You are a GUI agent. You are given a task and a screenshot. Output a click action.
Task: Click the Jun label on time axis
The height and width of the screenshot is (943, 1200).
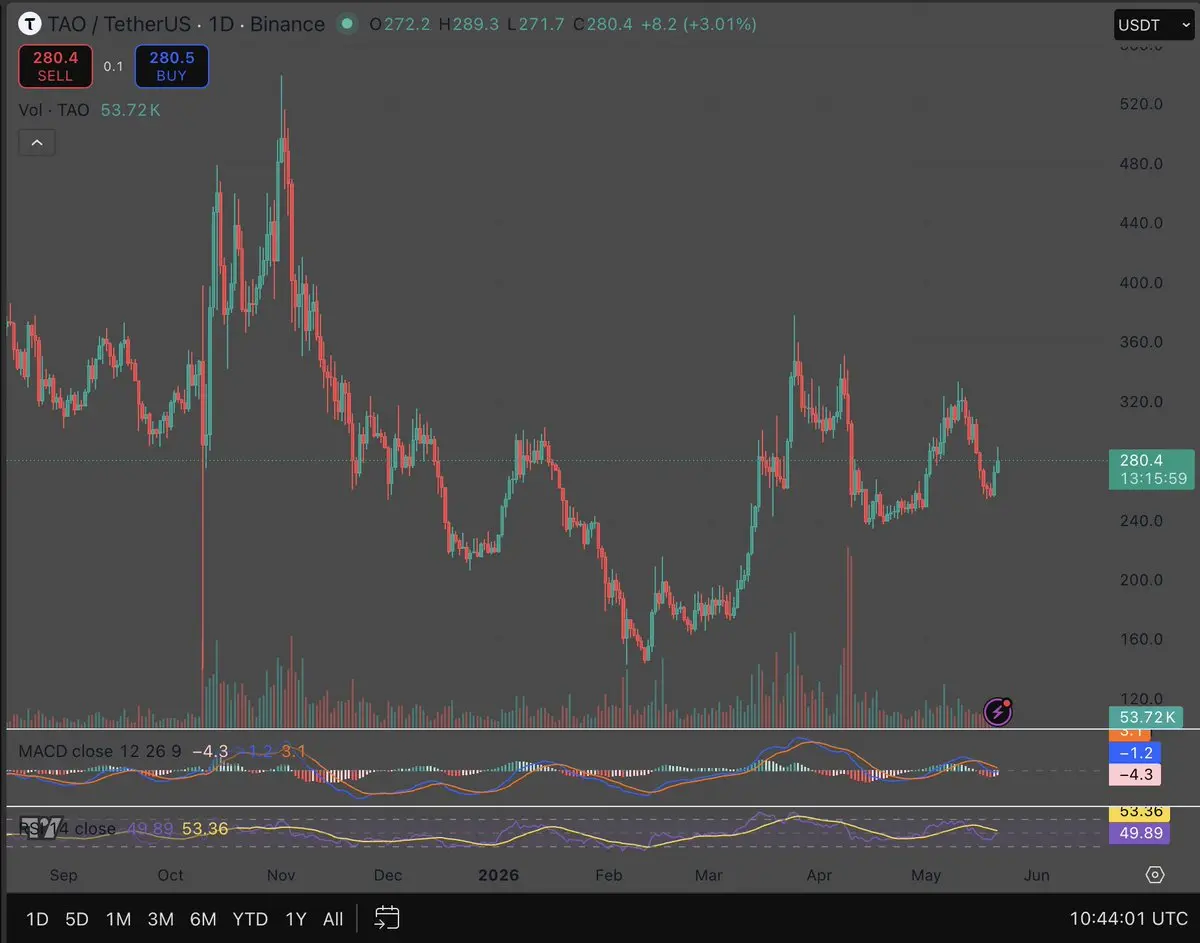(1037, 875)
